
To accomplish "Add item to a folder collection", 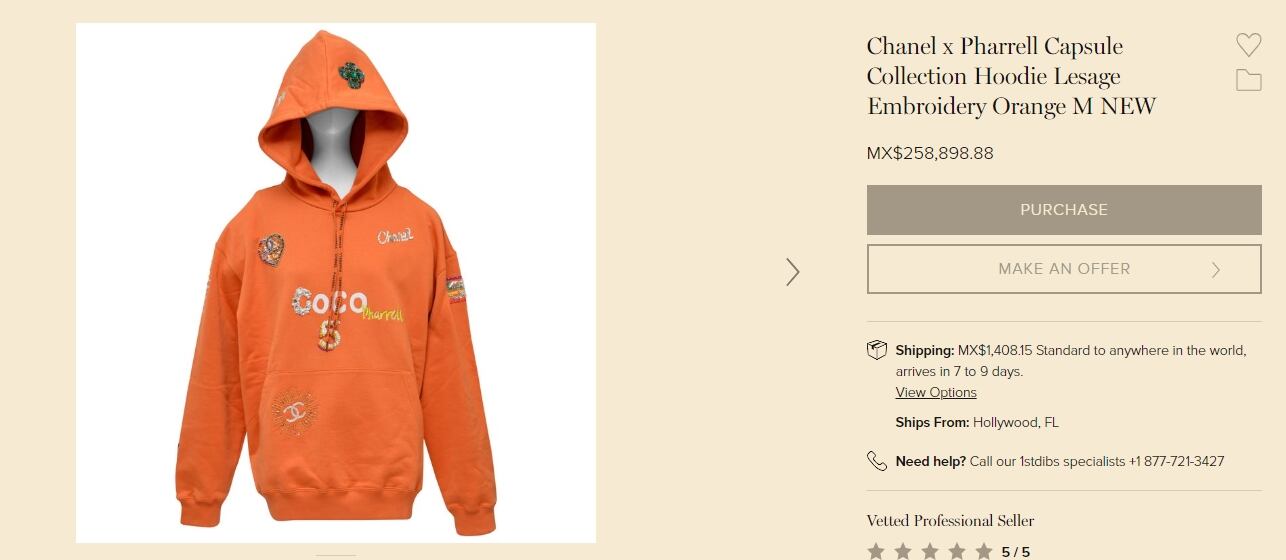I will click(1248, 80).
